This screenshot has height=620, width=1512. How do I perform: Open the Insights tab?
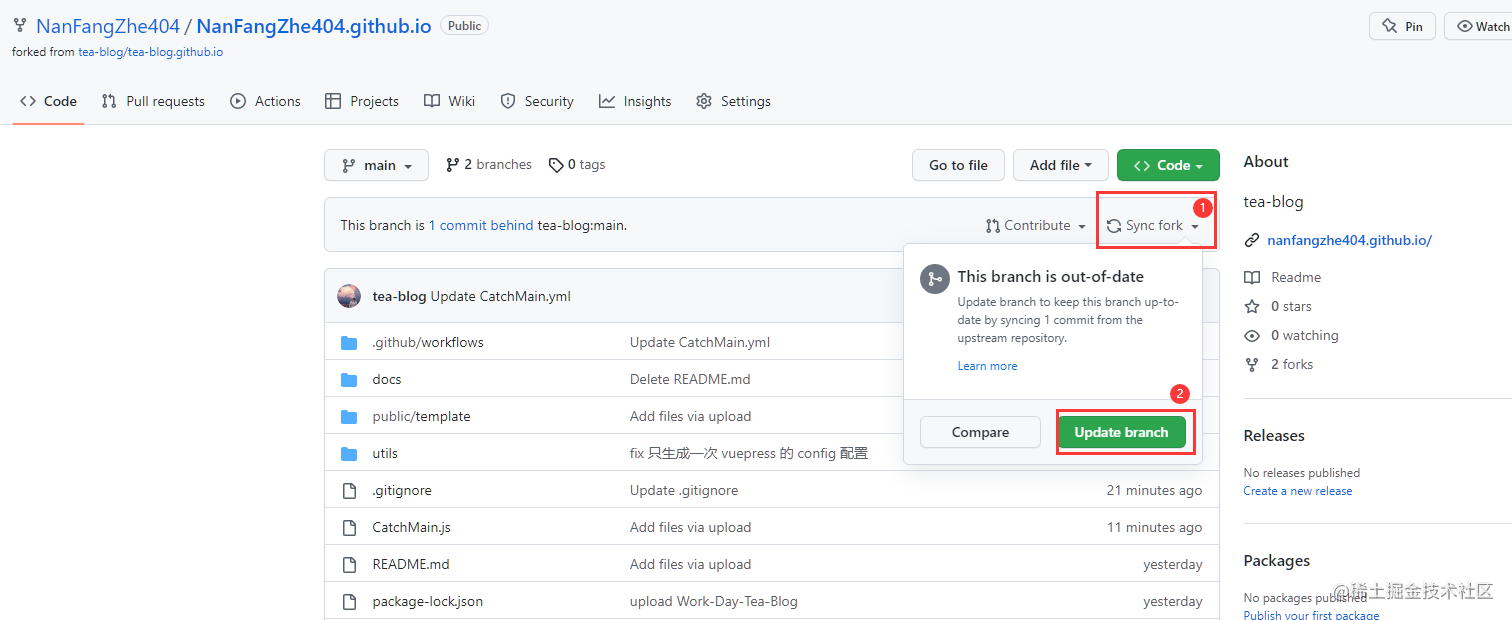click(635, 101)
